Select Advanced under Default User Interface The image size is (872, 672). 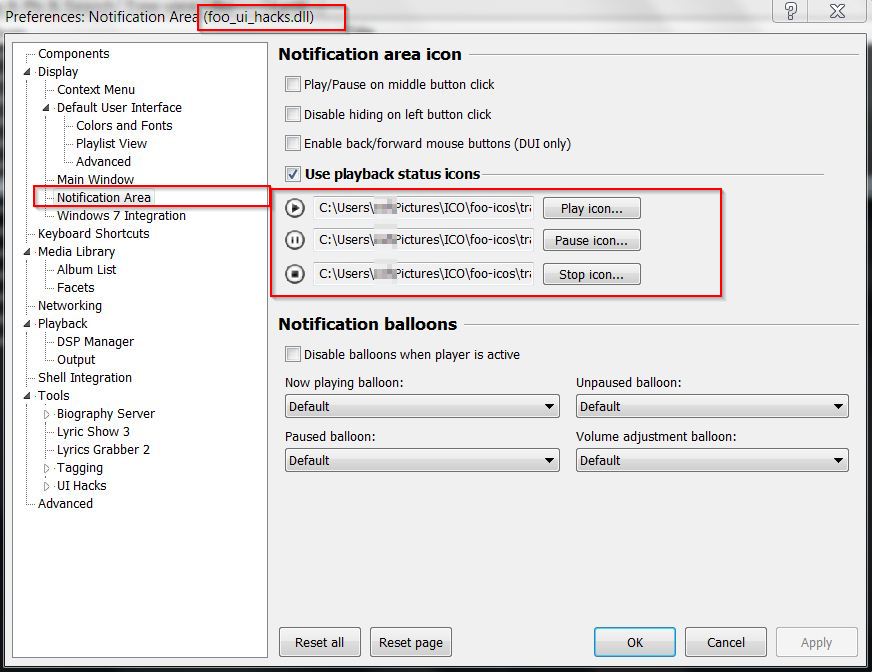point(103,161)
